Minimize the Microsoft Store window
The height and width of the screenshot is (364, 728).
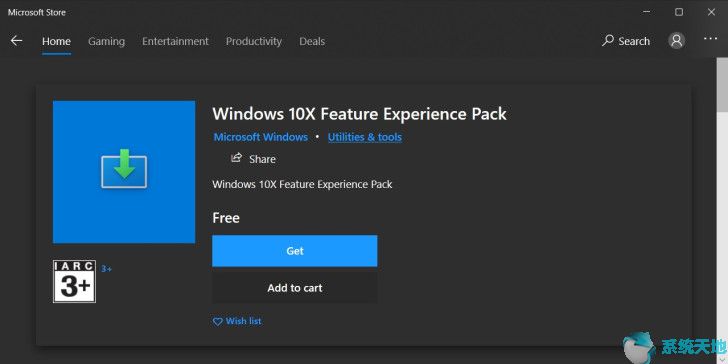point(647,12)
